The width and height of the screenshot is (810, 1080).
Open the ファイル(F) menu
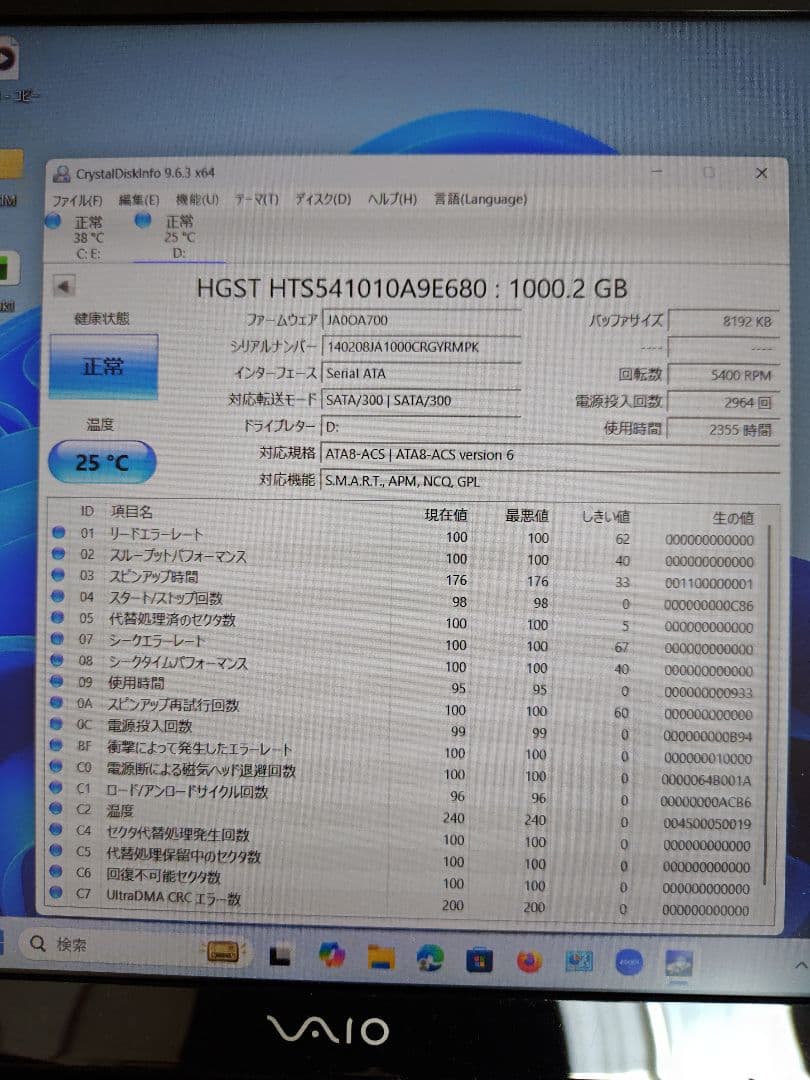tap(78, 199)
